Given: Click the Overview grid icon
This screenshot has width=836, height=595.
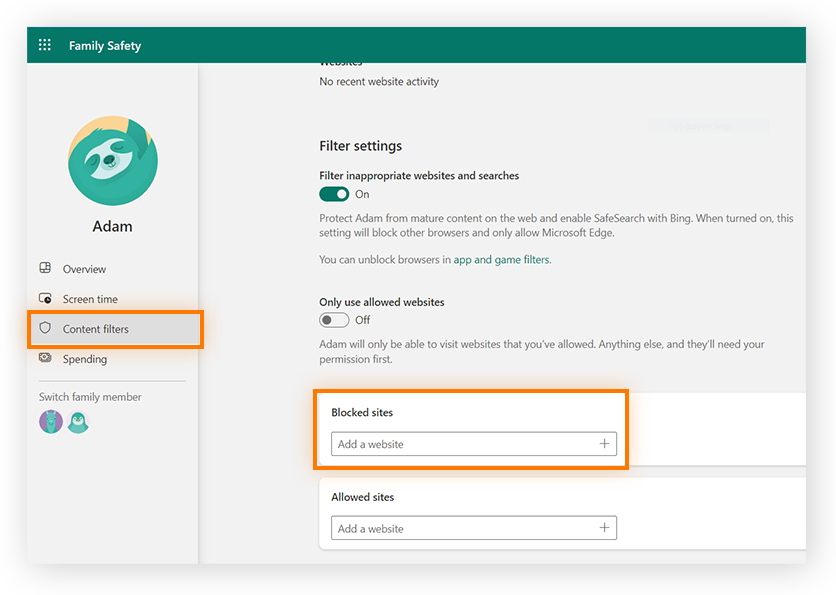Looking at the screenshot, I should (x=45, y=268).
